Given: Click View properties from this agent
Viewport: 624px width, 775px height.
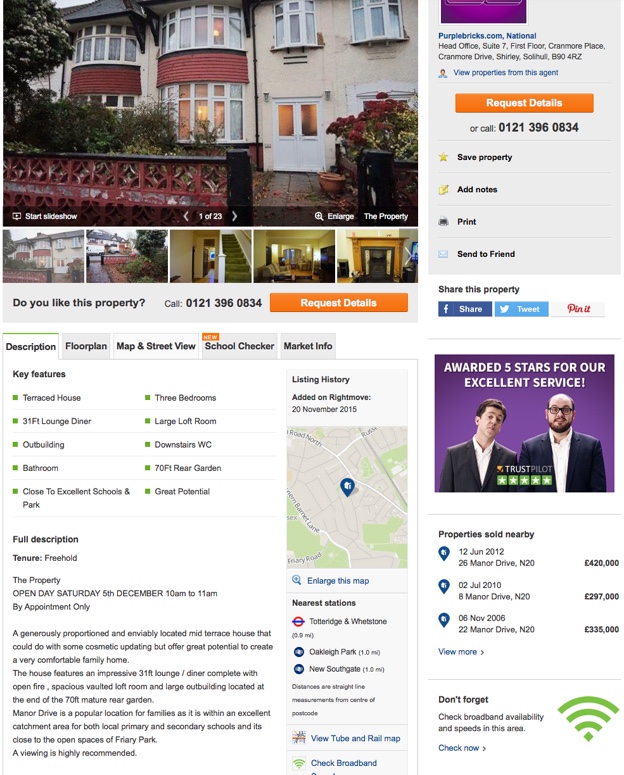Looking at the screenshot, I should [505, 73].
